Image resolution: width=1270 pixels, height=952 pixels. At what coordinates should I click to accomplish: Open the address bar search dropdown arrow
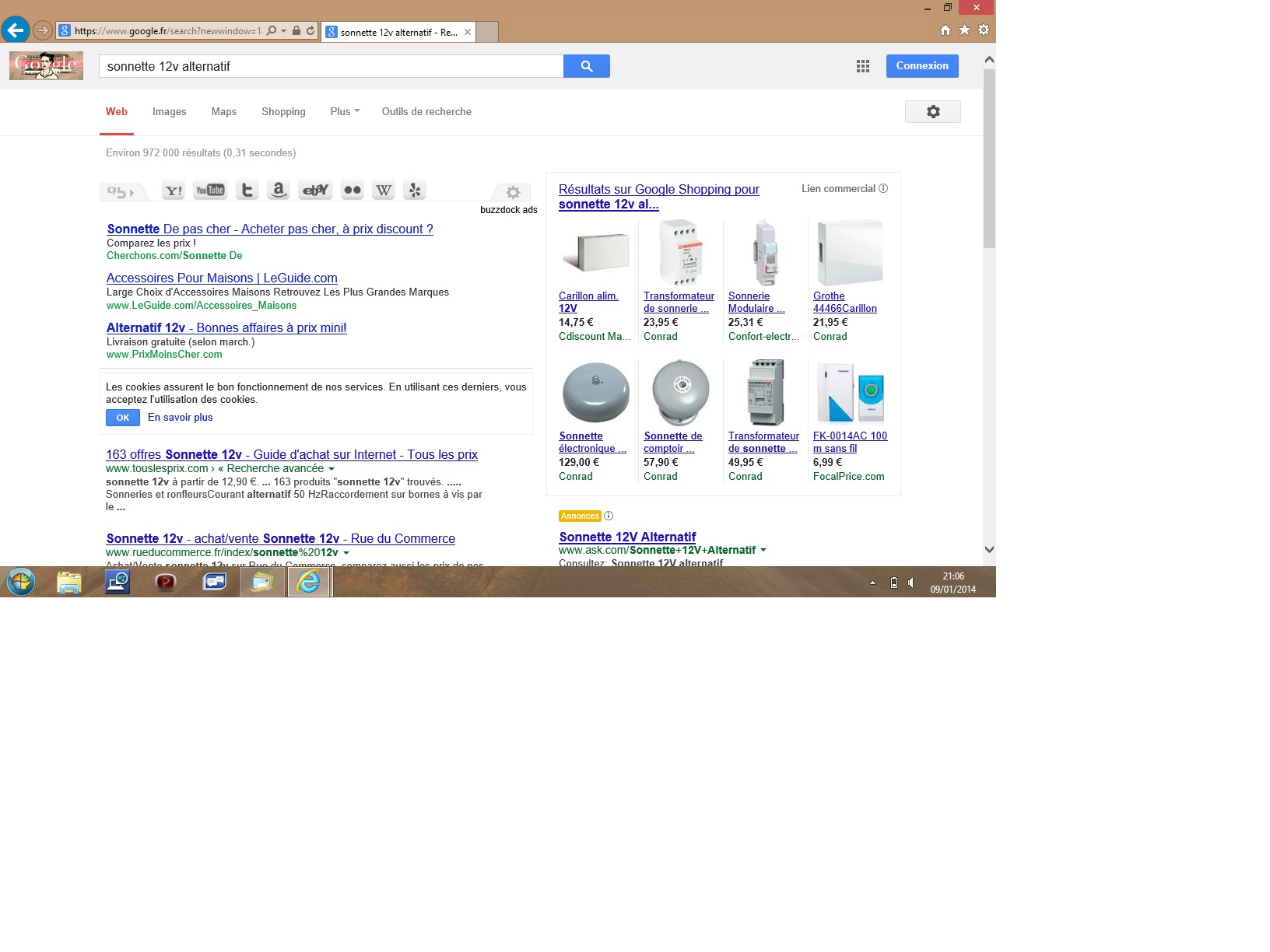(x=283, y=31)
